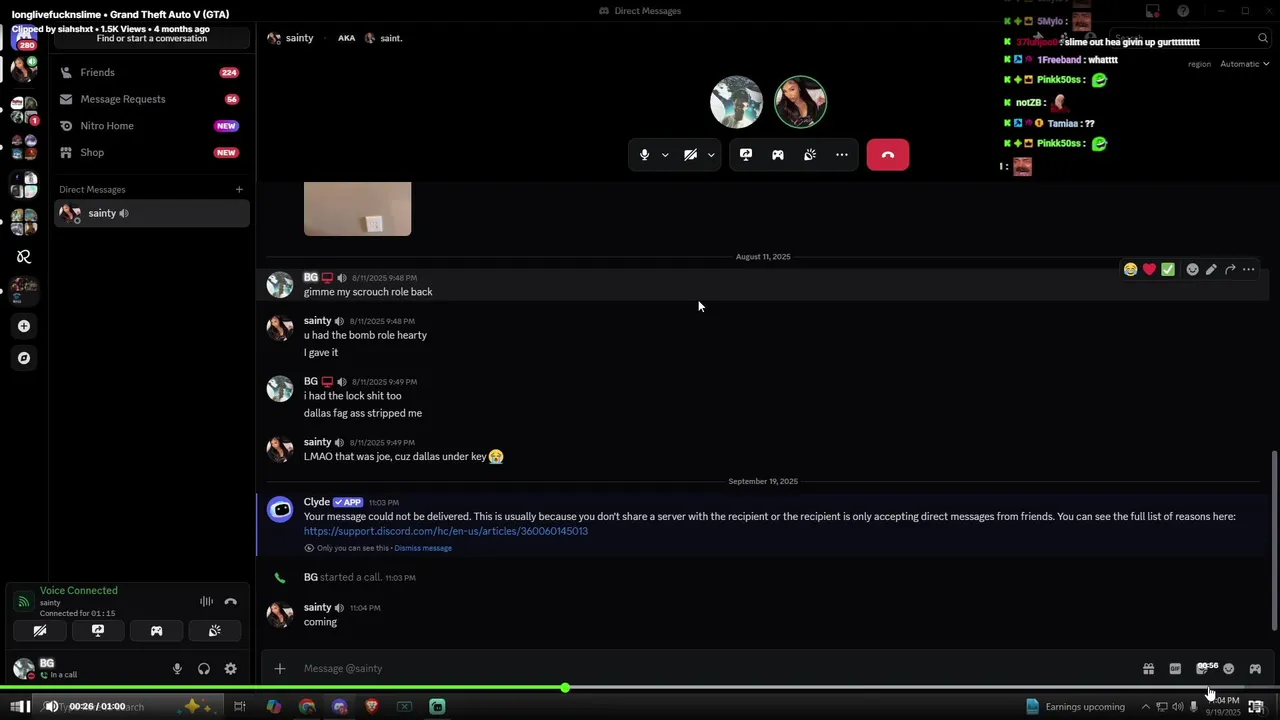This screenshot has width=1280, height=720.
Task: Turn on camera in the call control bar
Action: [x=690, y=155]
